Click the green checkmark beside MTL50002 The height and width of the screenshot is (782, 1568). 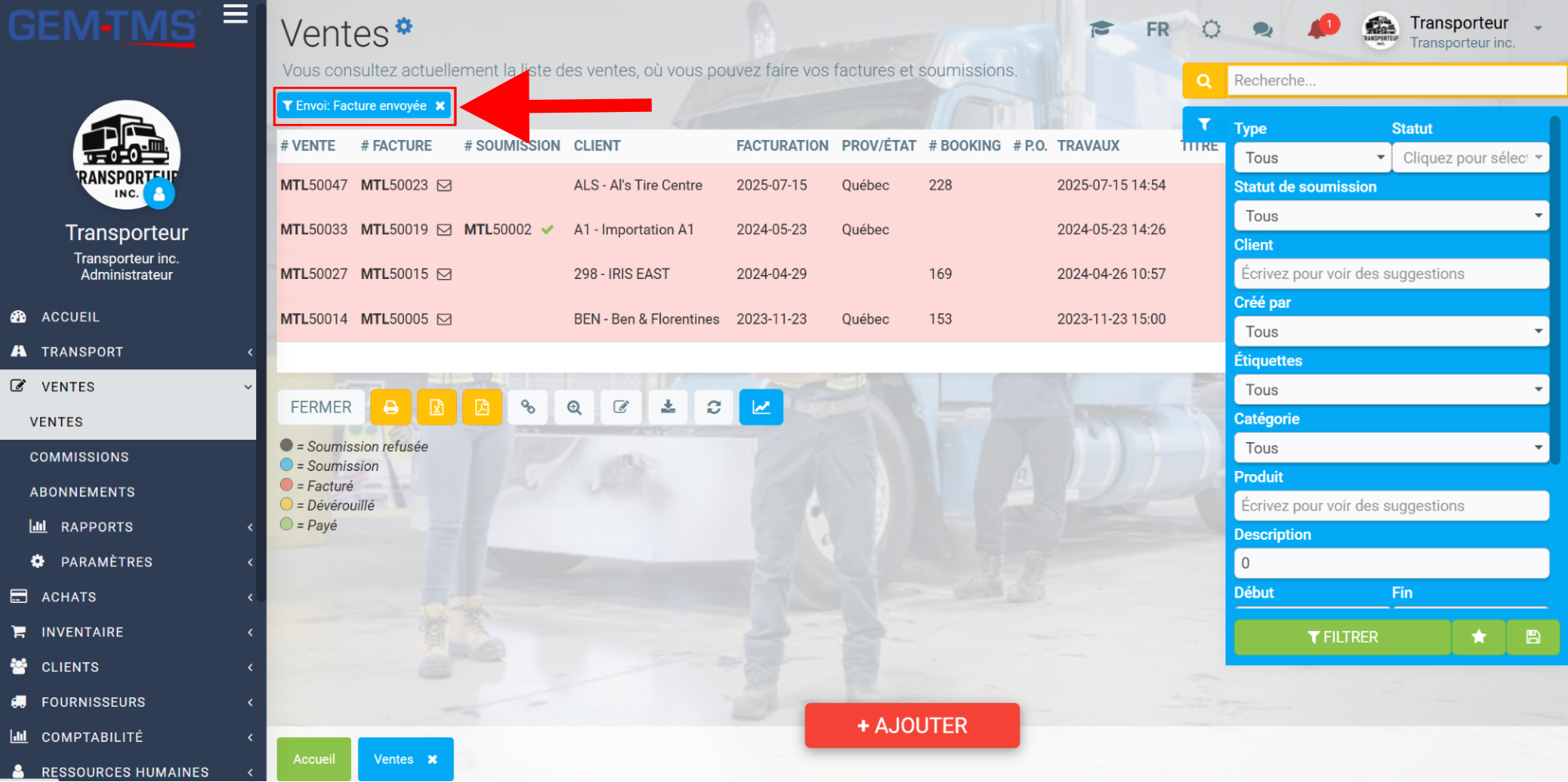(x=547, y=230)
